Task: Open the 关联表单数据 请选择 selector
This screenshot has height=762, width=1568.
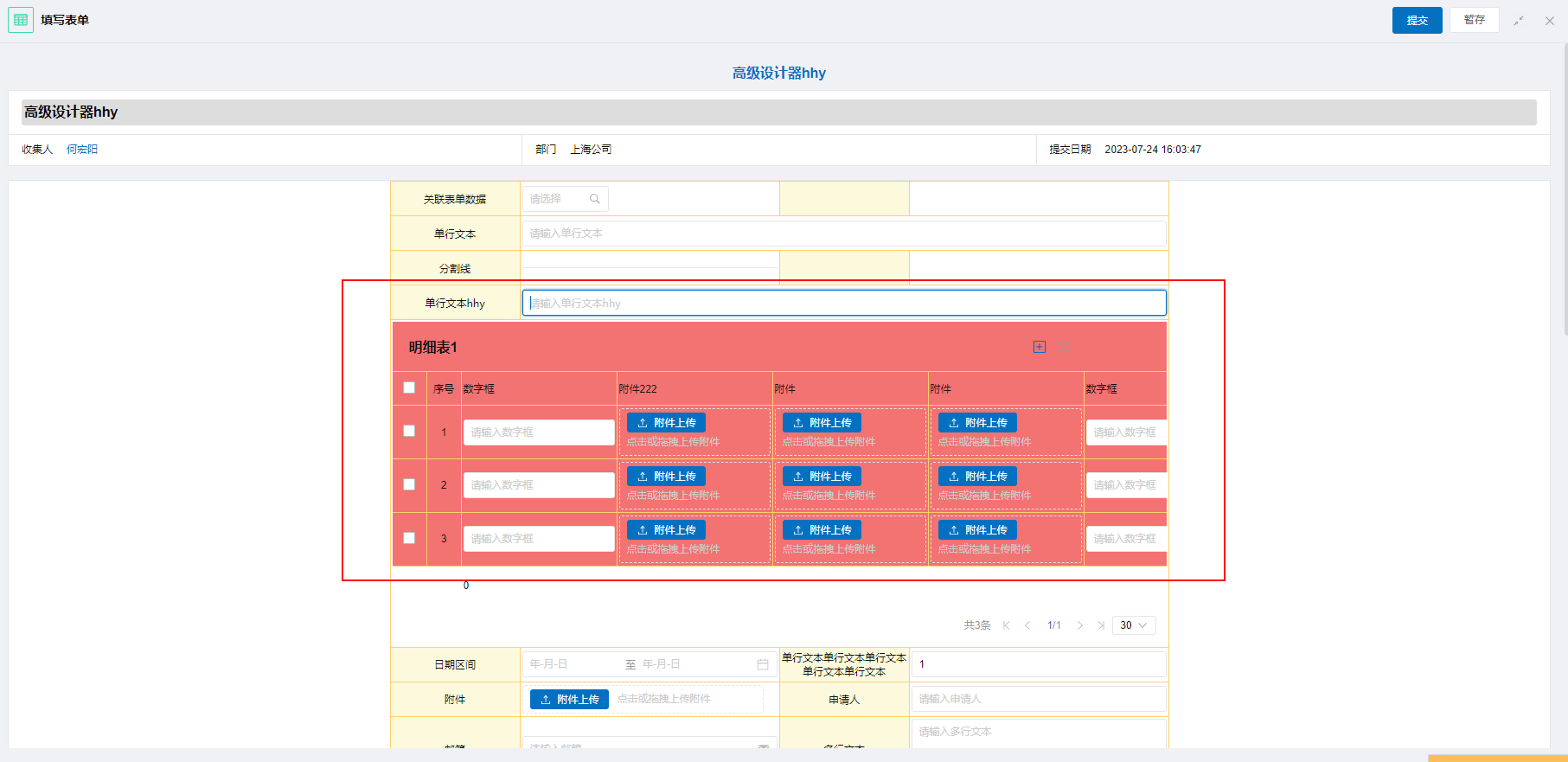Action: click(565, 199)
